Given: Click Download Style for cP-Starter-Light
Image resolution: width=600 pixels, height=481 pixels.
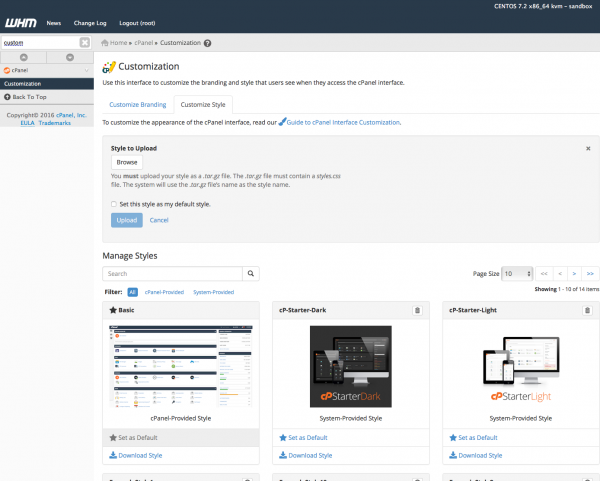Looking at the screenshot, I should point(480,455).
